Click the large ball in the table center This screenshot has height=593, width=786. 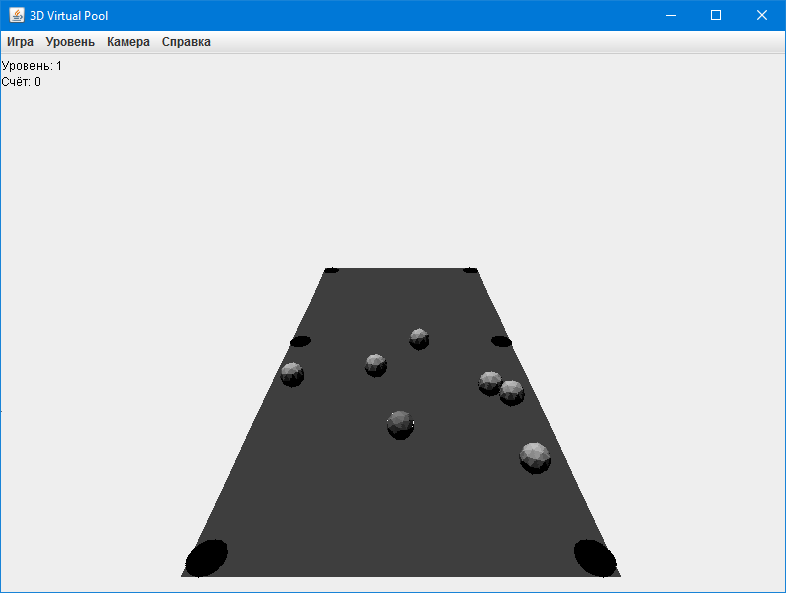click(x=401, y=425)
